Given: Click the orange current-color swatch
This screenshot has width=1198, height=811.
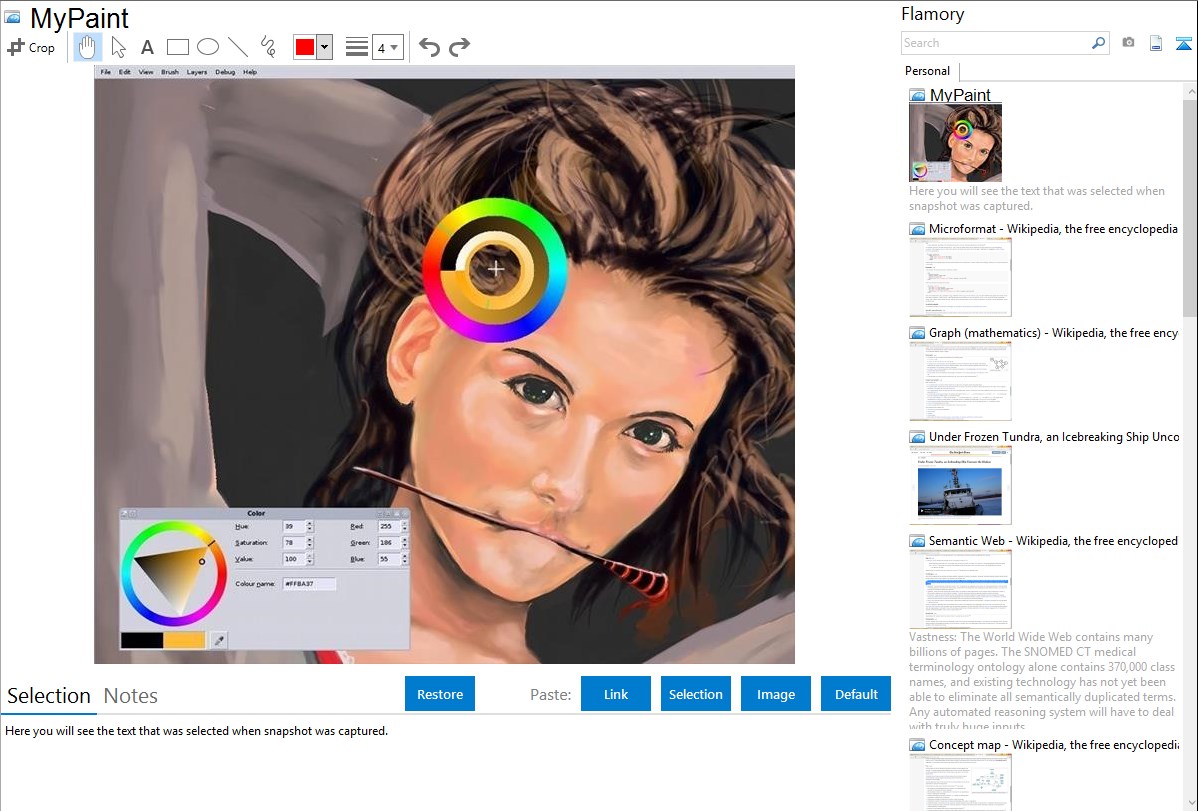Looking at the screenshot, I should coord(184,641).
